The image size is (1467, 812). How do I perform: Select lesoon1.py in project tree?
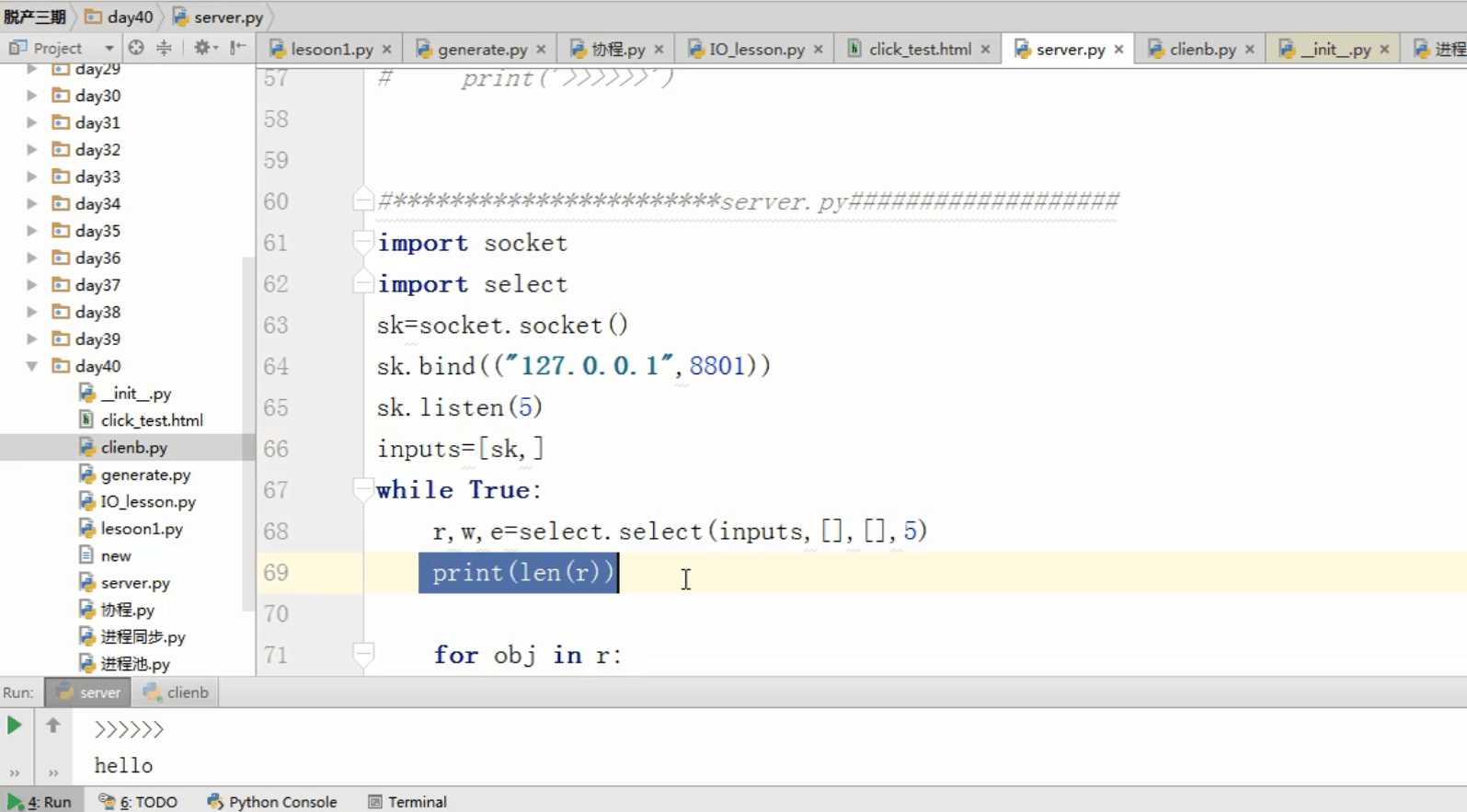click(131, 529)
